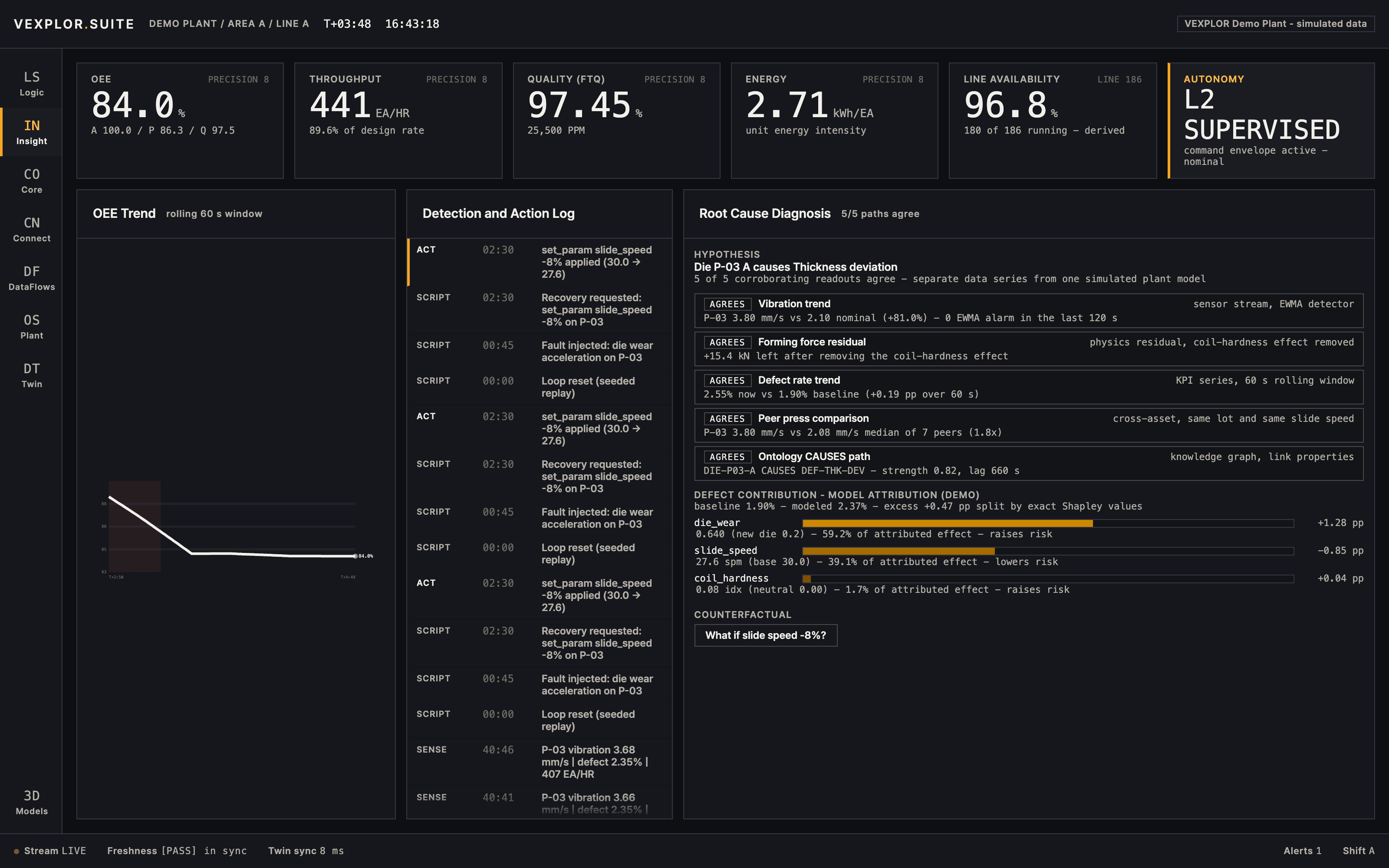Click the OEE Trend panel title

(x=124, y=214)
